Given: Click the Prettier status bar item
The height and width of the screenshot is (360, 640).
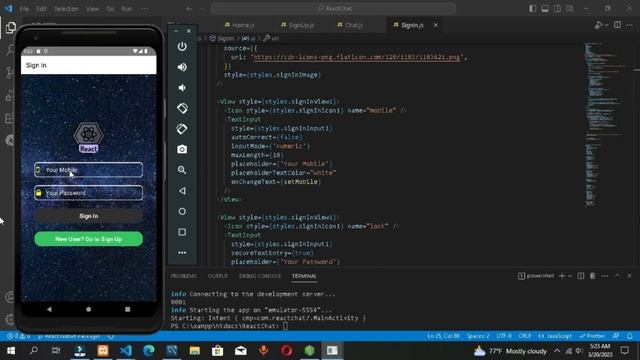Looking at the screenshot, I should click(593, 336).
